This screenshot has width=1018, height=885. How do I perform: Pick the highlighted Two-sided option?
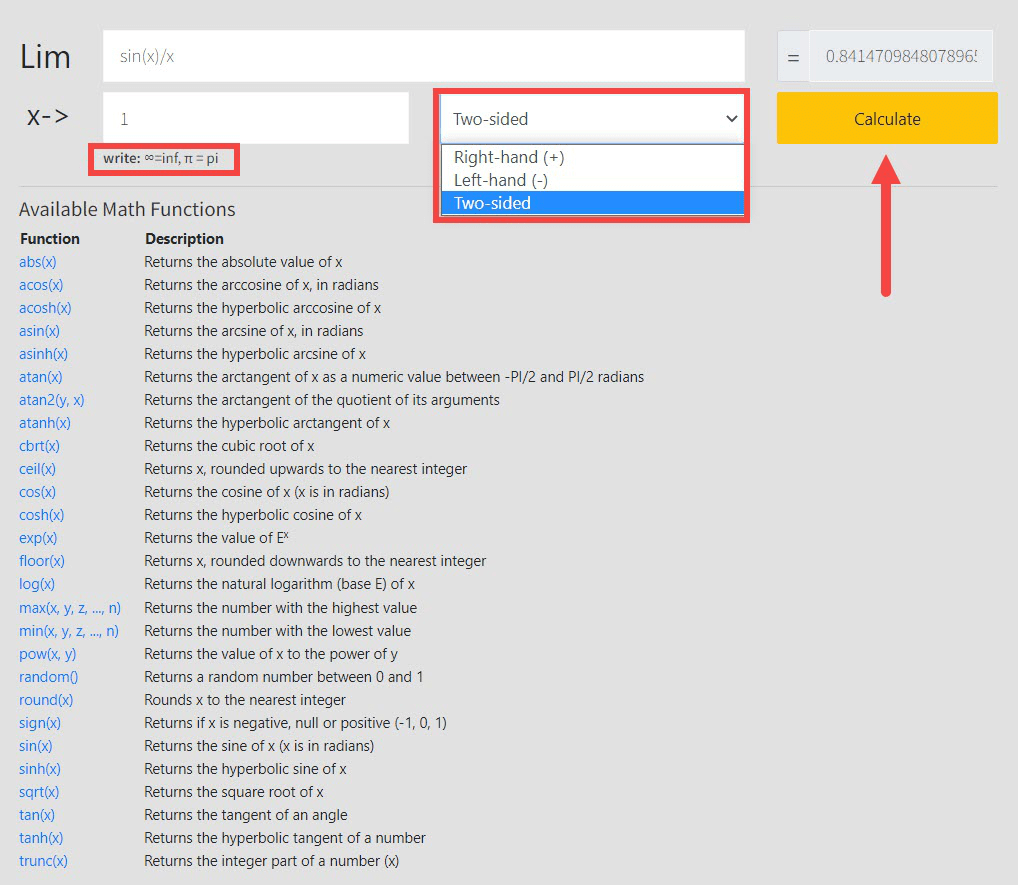coord(592,203)
